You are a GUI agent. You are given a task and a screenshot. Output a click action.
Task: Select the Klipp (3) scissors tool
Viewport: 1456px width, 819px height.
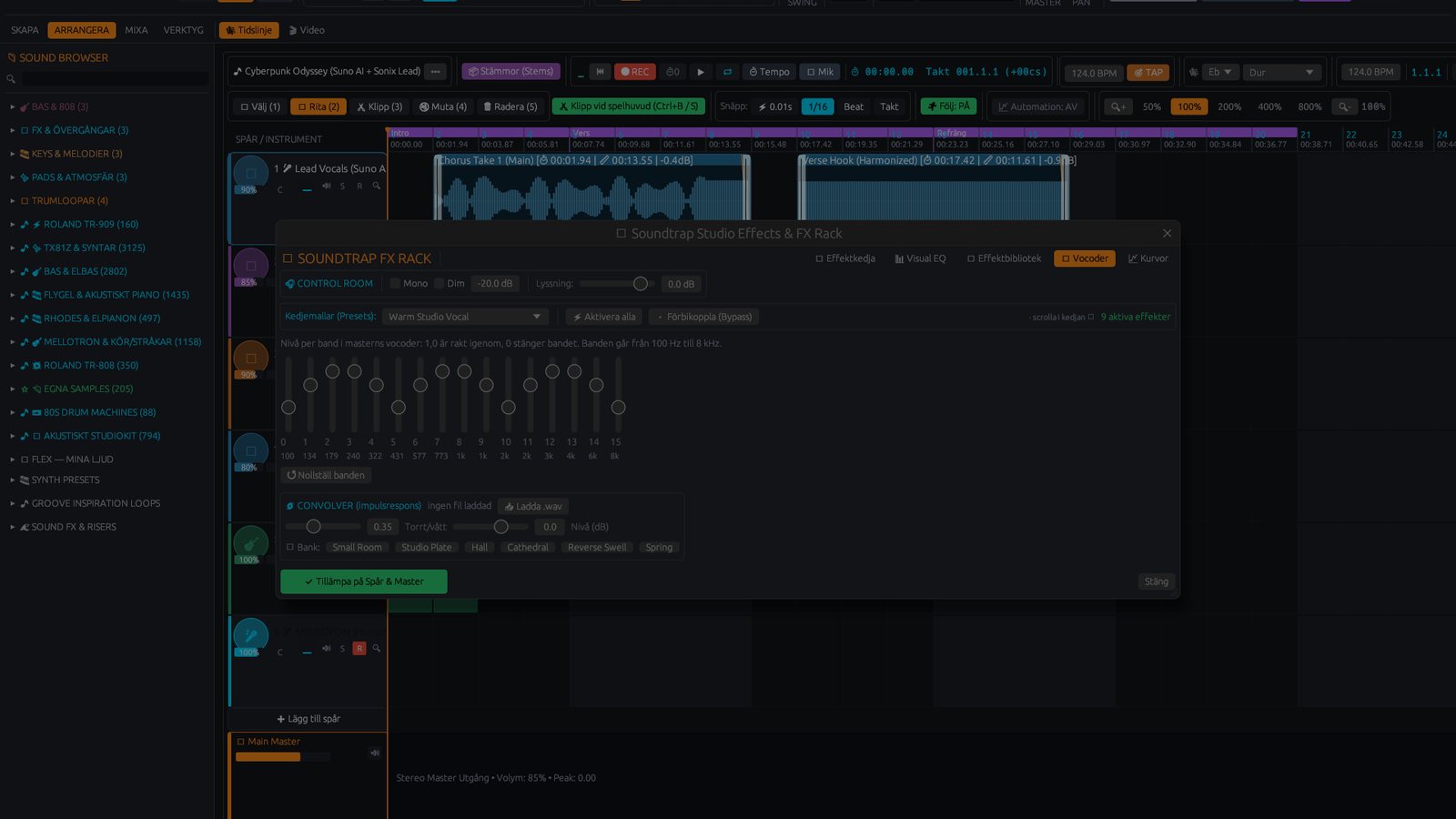(x=379, y=106)
